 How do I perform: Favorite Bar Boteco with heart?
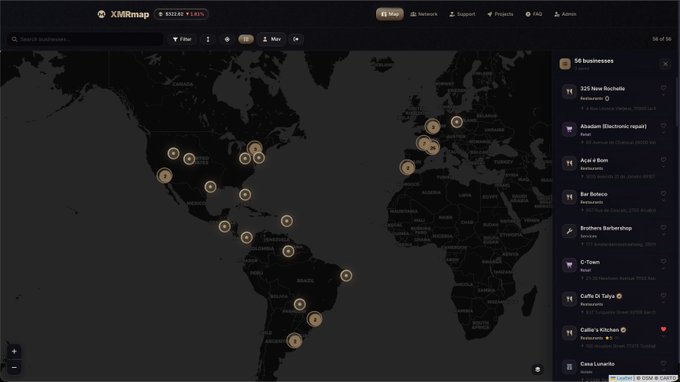664,193
